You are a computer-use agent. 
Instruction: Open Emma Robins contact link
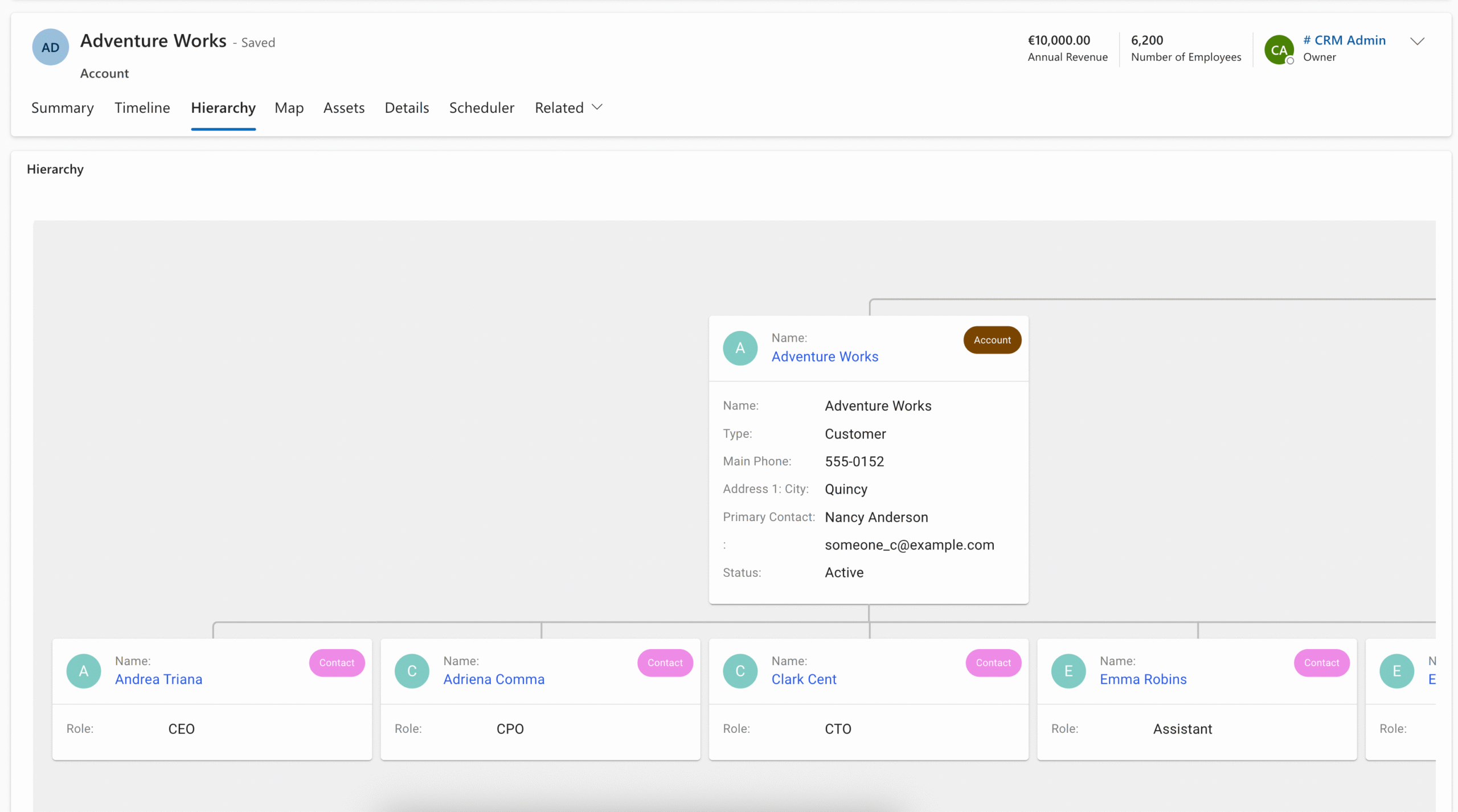[x=1143, y=679]
